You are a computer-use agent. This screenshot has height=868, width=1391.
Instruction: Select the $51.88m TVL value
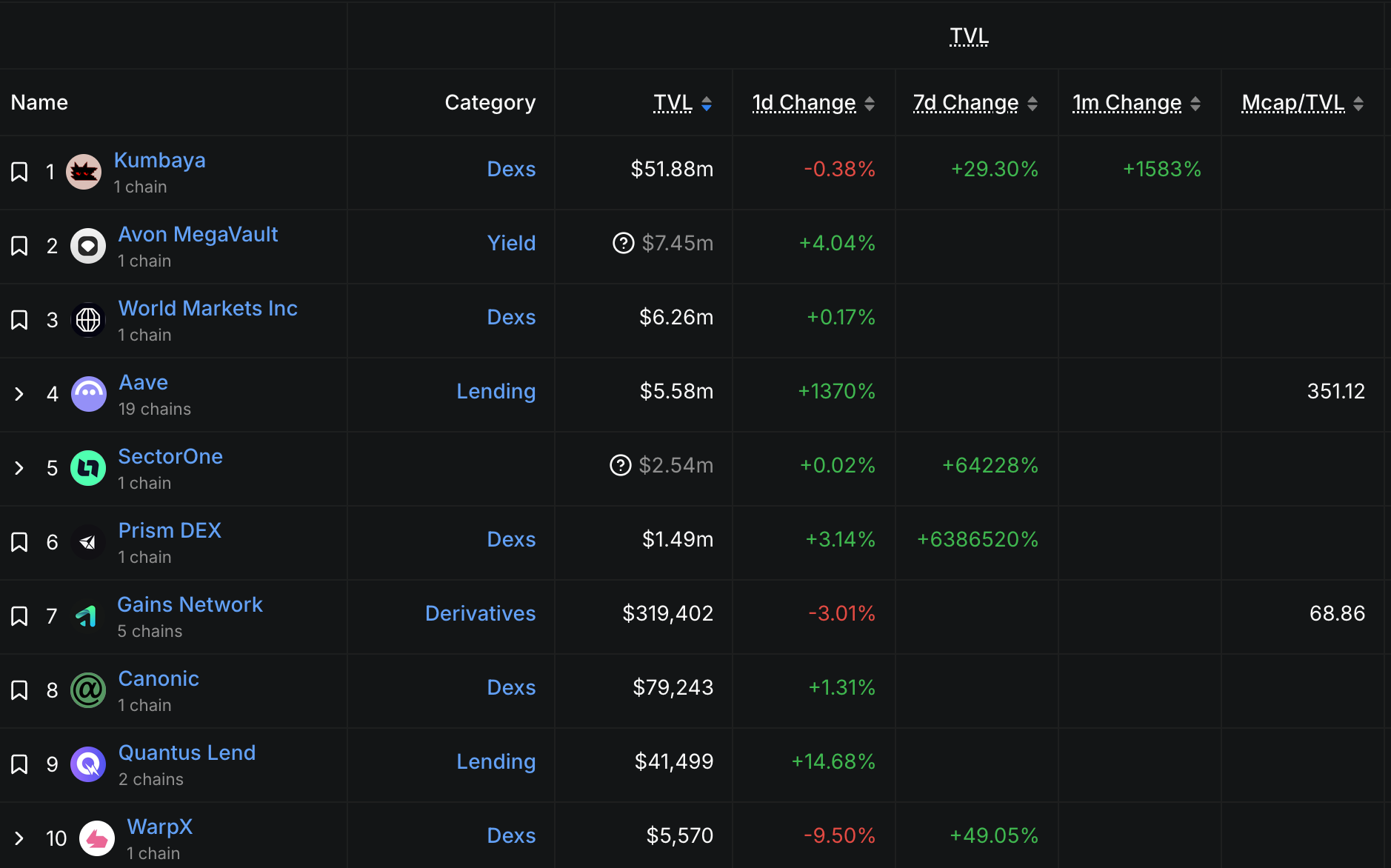pyautogui.click(x=672, y=169)
